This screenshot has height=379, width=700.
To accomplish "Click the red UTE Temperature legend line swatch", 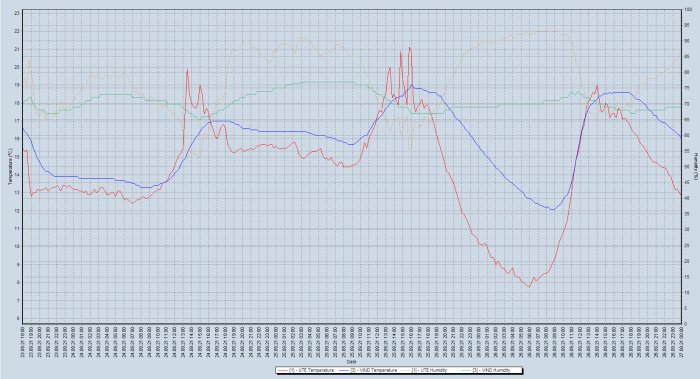I will point(283,370).
